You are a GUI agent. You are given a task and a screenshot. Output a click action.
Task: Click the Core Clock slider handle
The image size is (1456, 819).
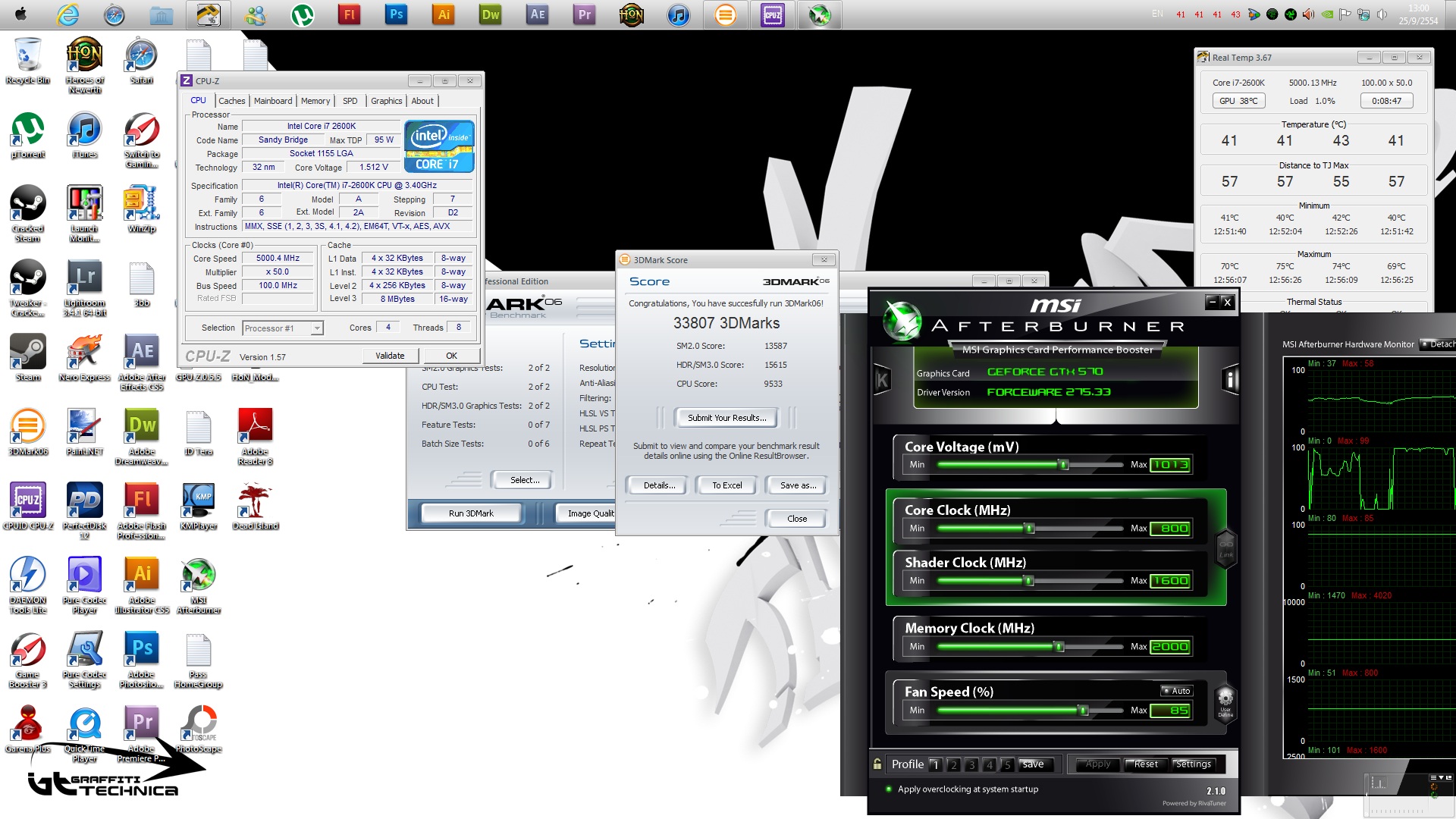click(x=1029, y=529)
